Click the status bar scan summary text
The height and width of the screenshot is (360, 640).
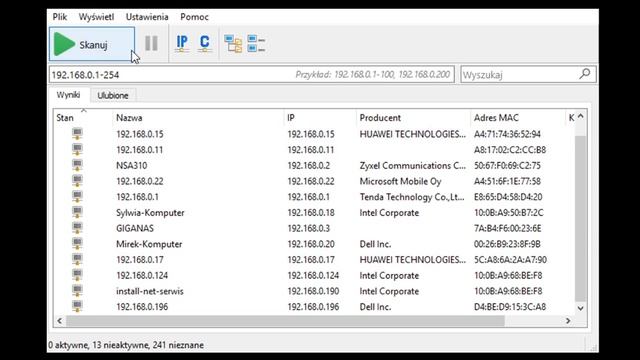coord(126,345)
